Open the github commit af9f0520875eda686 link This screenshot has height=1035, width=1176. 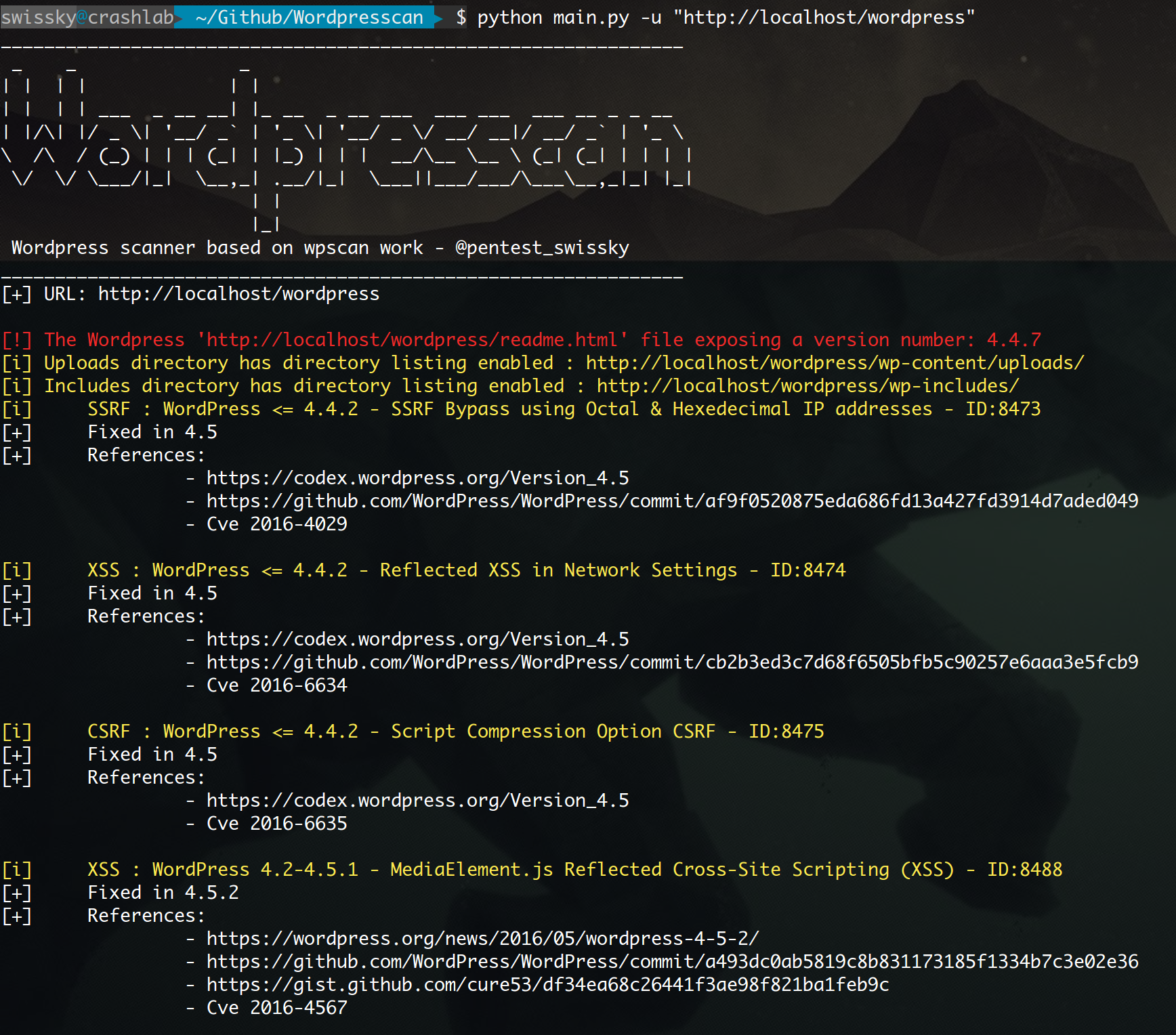pos(672,501)
